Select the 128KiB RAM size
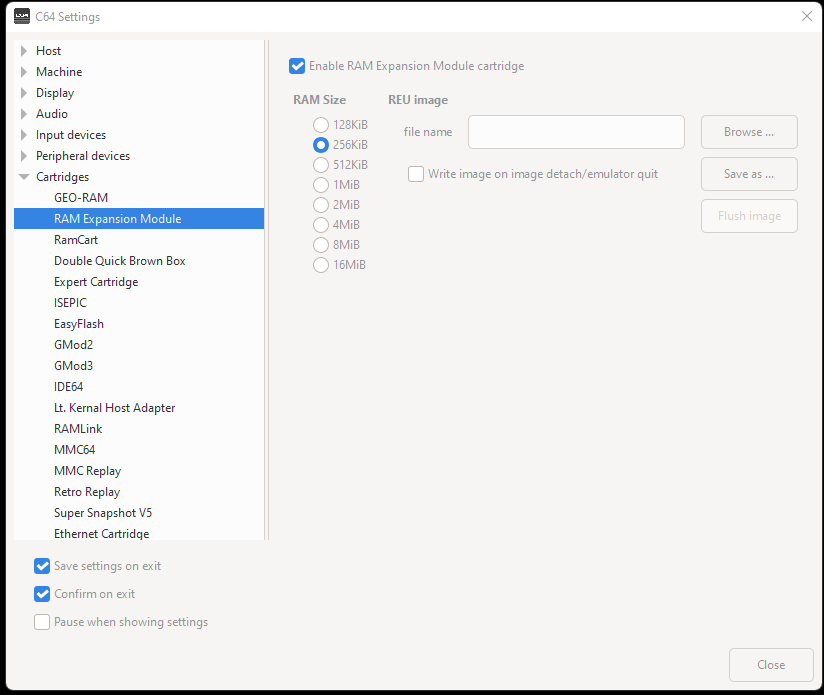Viewport: 824px width, 695px height. [321, 125]
